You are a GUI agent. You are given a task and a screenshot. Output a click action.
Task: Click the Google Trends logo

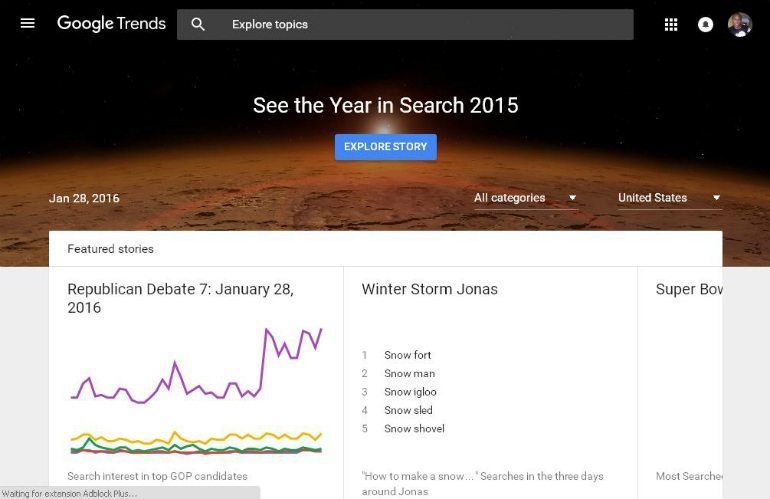click(x=111, y=24)
